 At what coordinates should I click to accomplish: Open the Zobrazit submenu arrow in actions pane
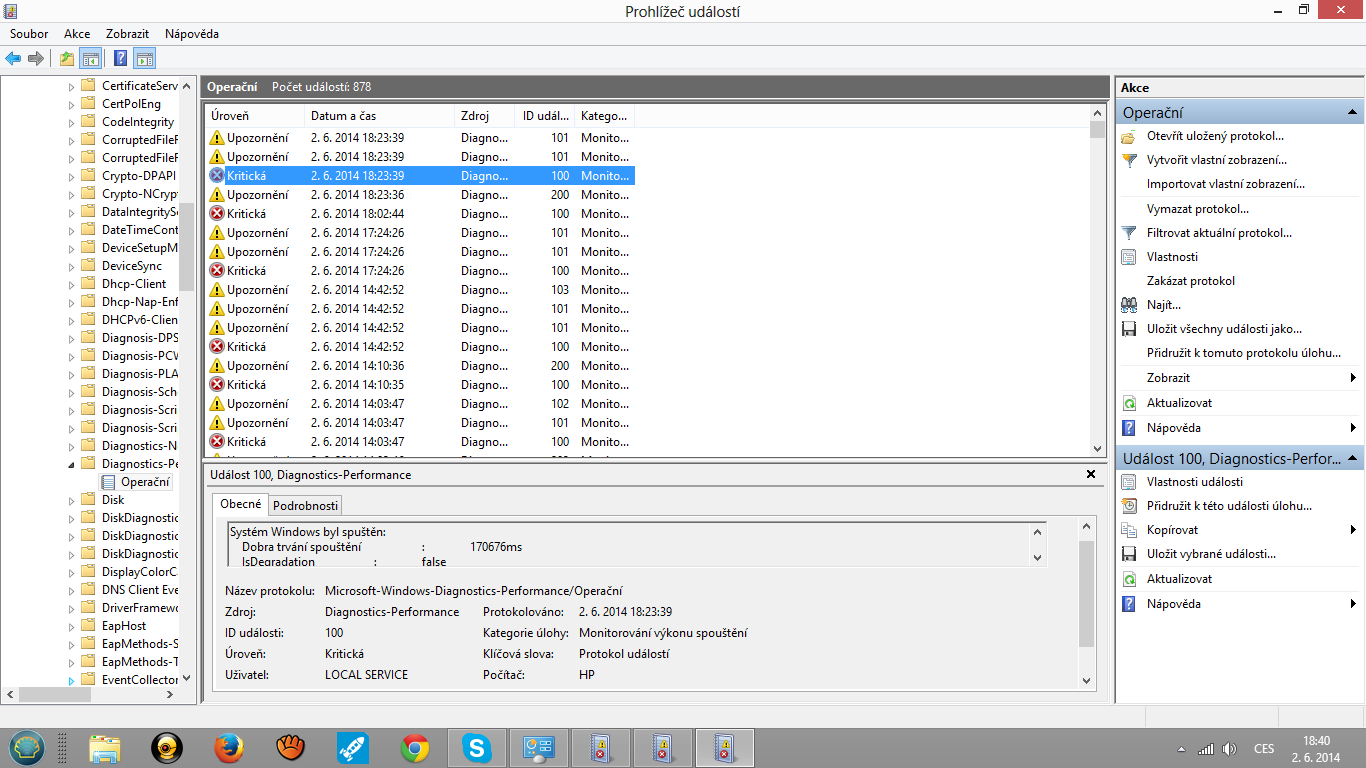(1353, 378)
